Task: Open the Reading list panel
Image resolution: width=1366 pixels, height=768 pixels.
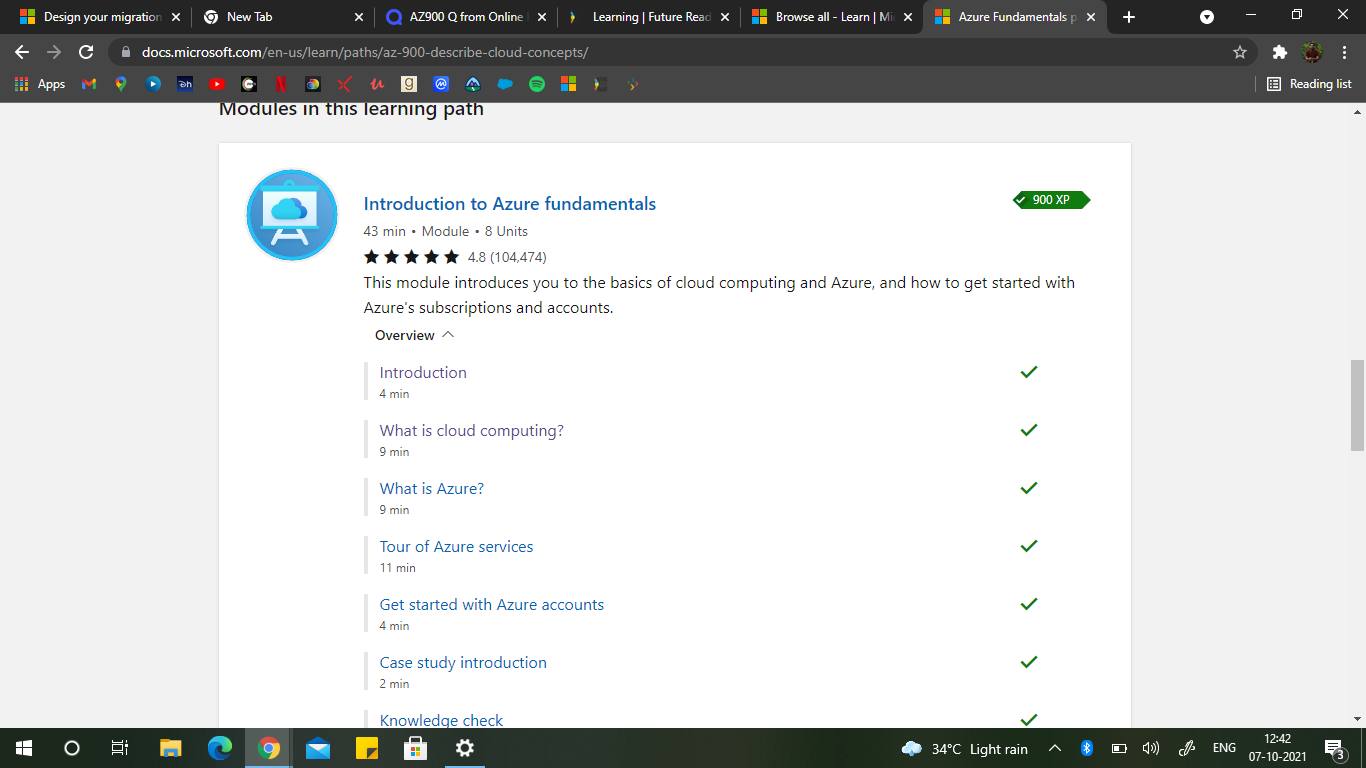Action: tap(1309, 84)
